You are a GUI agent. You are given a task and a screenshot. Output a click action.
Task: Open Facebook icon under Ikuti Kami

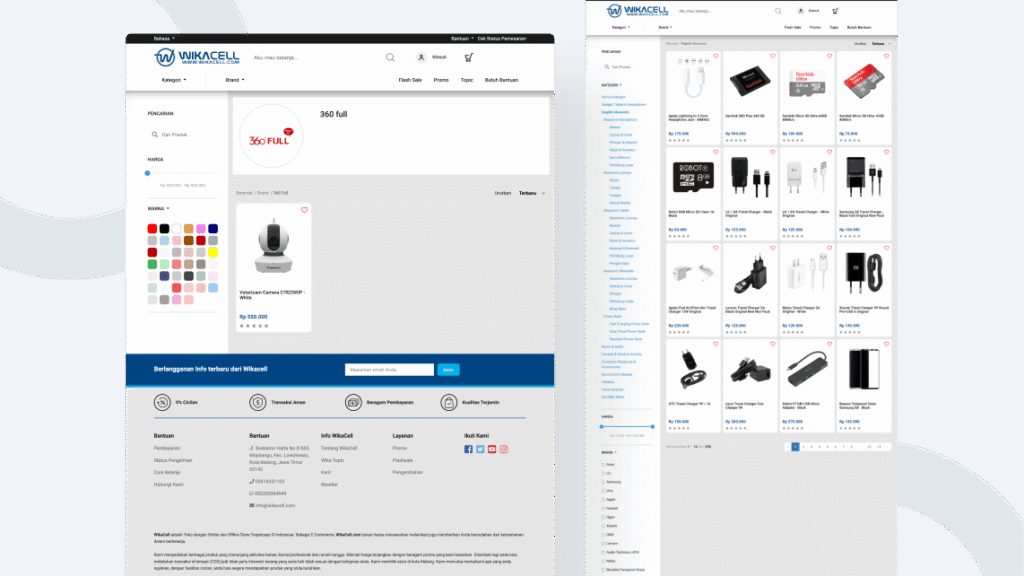(x=468, y=449)
